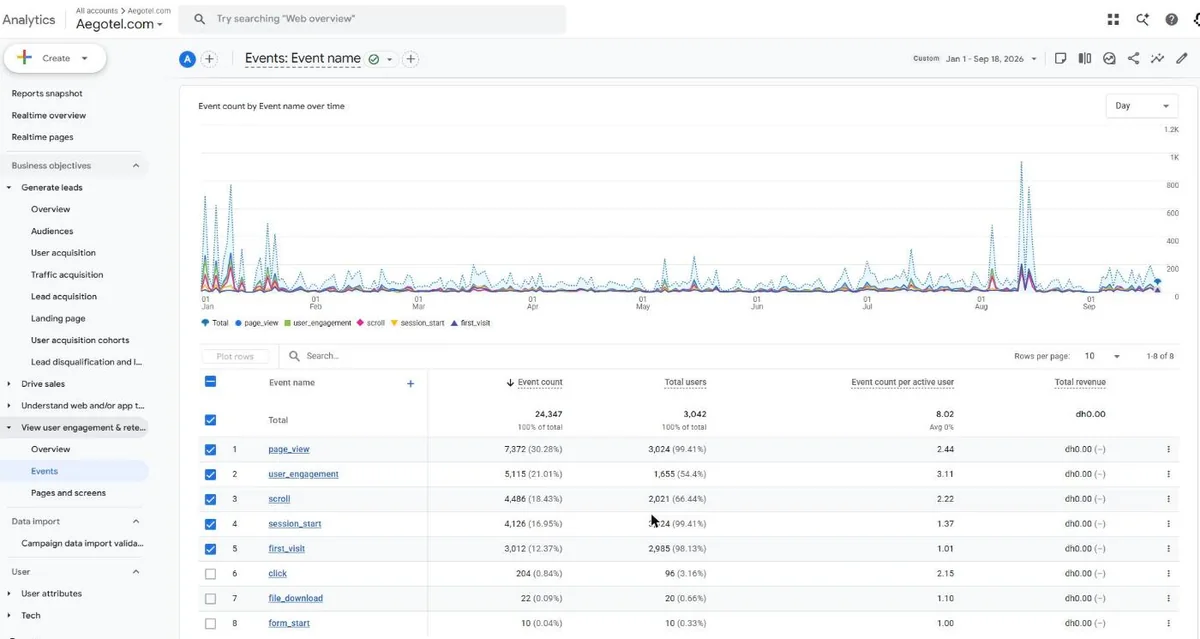Image resolution: width=1200 pixels, height=639 pixels.
Task: Click the annotations note icon
Action: (x=1061, y=59)
